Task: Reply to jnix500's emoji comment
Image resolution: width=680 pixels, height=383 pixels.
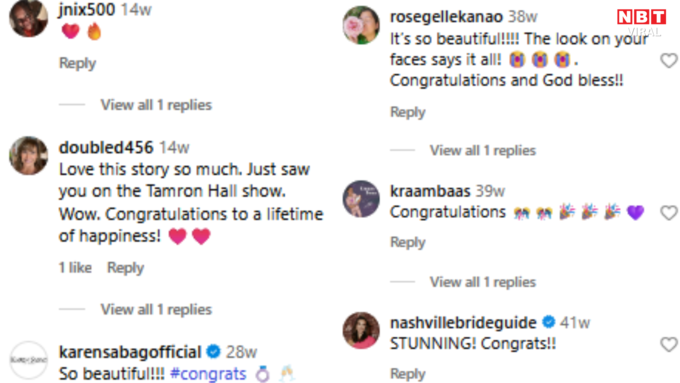Action: coord(78,63)
